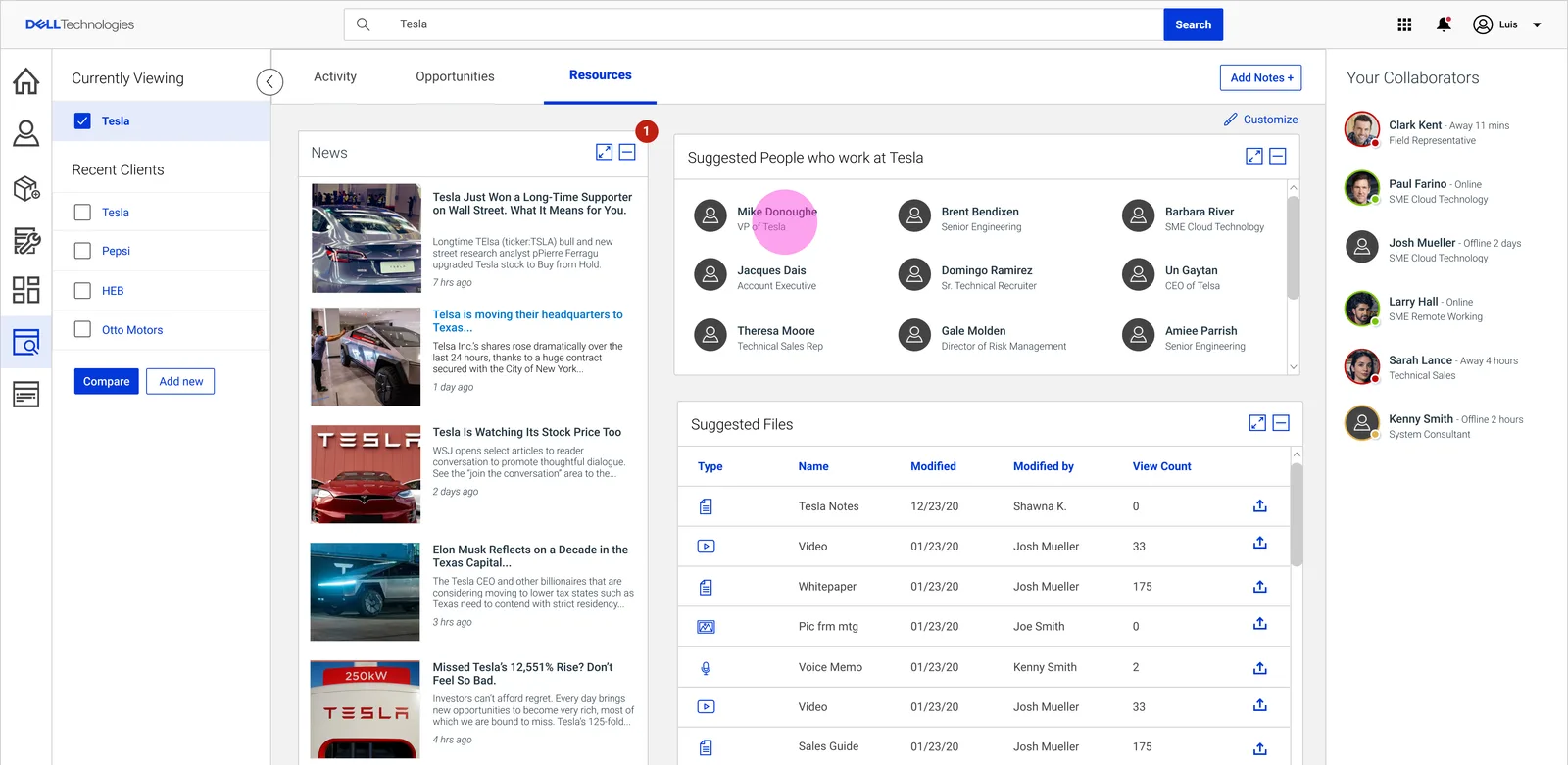This screenshot has width=1568, height=765.
Task: Share the Sales Guide file
Action: pos(1260,748)
